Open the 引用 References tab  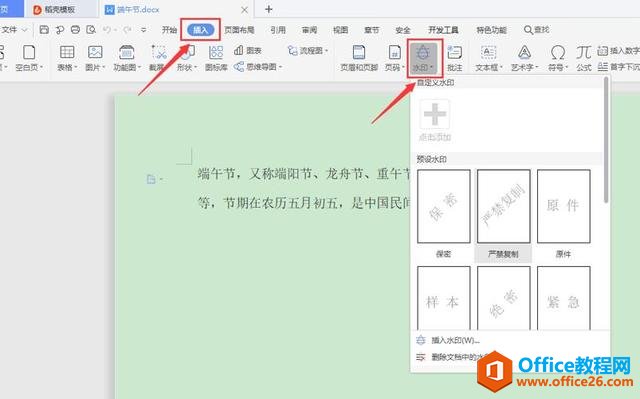click(x=278, y=30)
